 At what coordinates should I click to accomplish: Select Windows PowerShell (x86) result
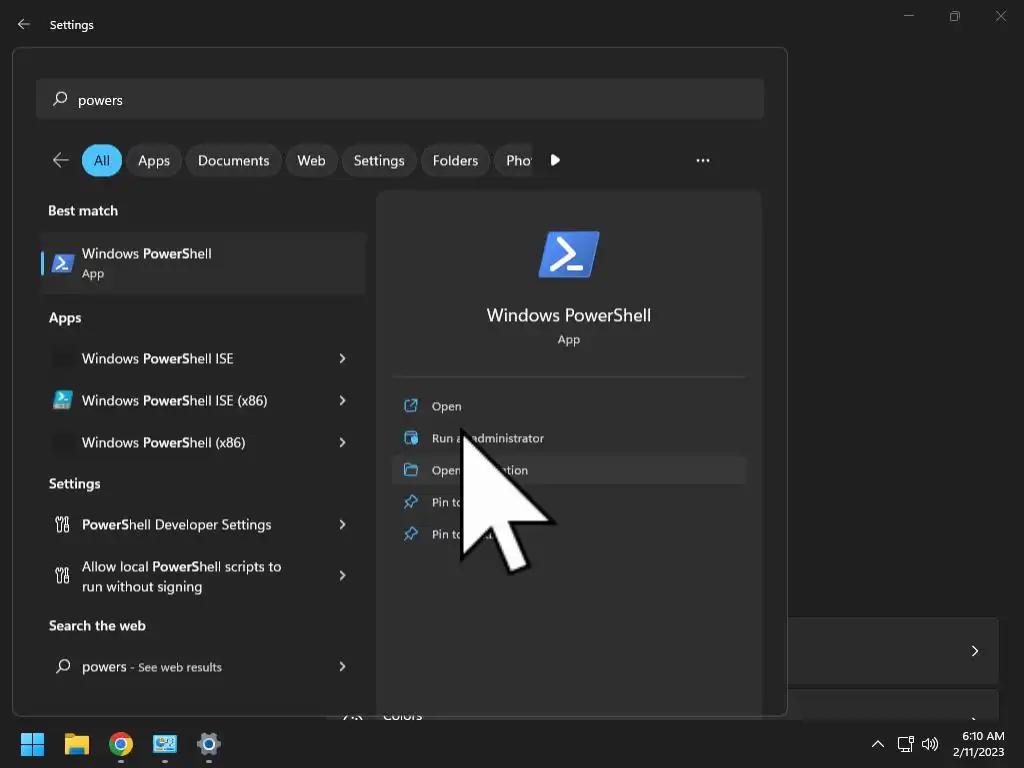[x=203, y=442]
